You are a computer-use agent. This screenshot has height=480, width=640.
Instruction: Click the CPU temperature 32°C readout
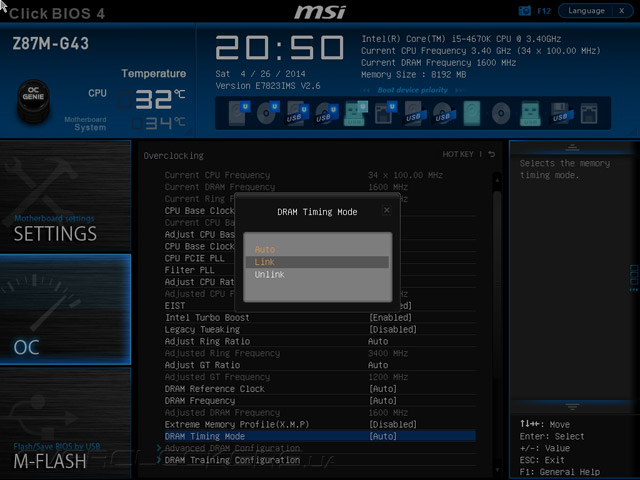pos(151,99)
